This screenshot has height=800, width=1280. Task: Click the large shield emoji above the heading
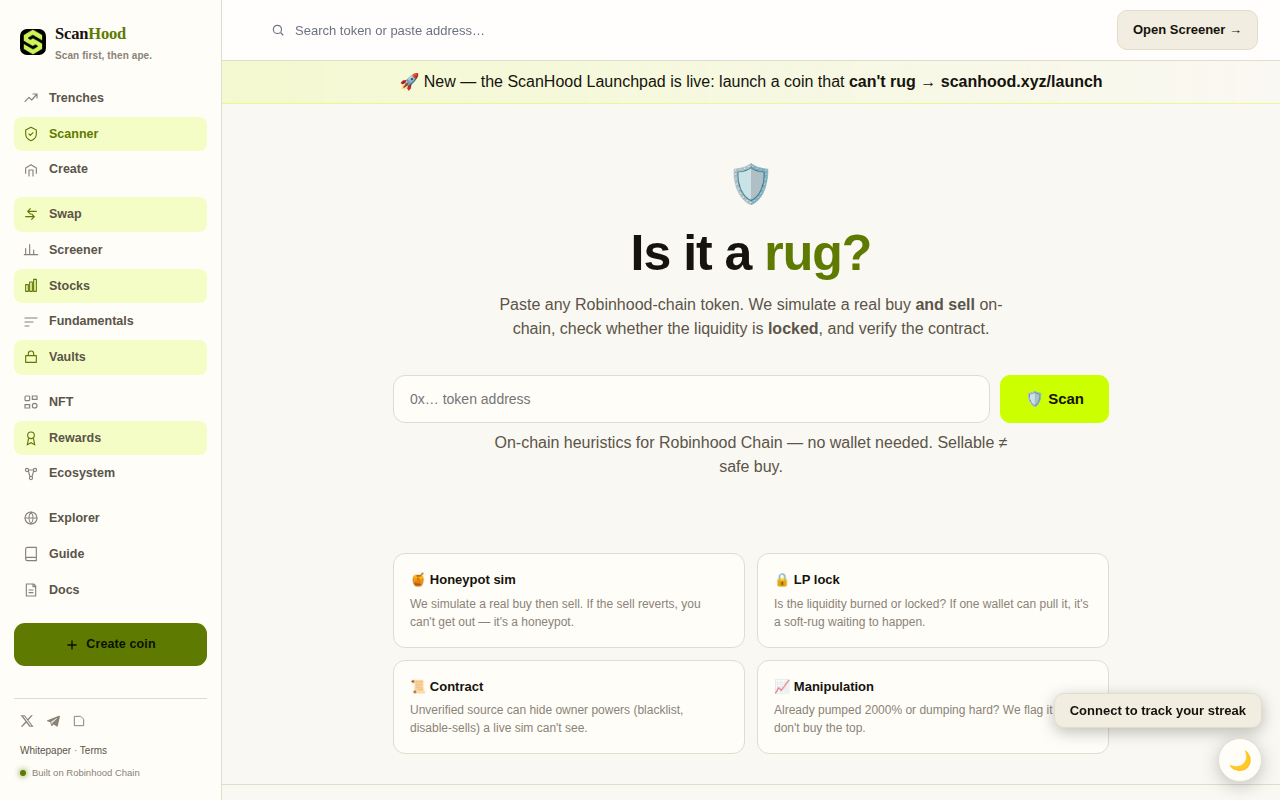(751, 184)
